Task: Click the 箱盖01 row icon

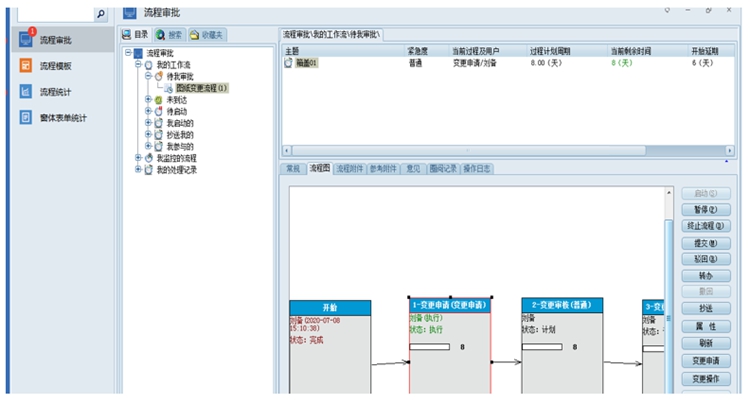Action: coord(289,62)
